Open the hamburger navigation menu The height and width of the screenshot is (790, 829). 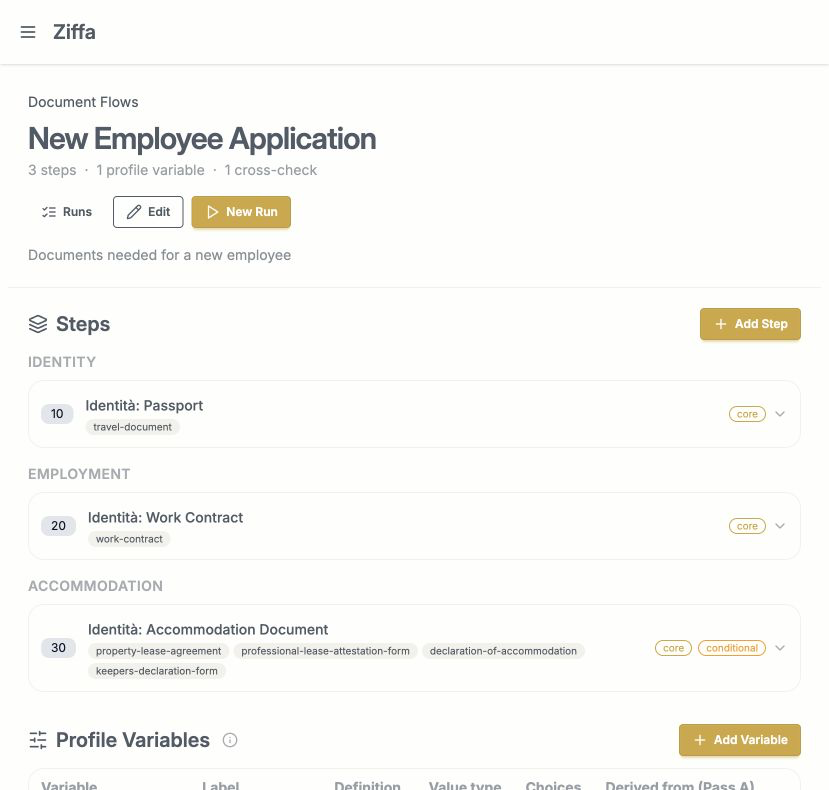click(27, 32)
